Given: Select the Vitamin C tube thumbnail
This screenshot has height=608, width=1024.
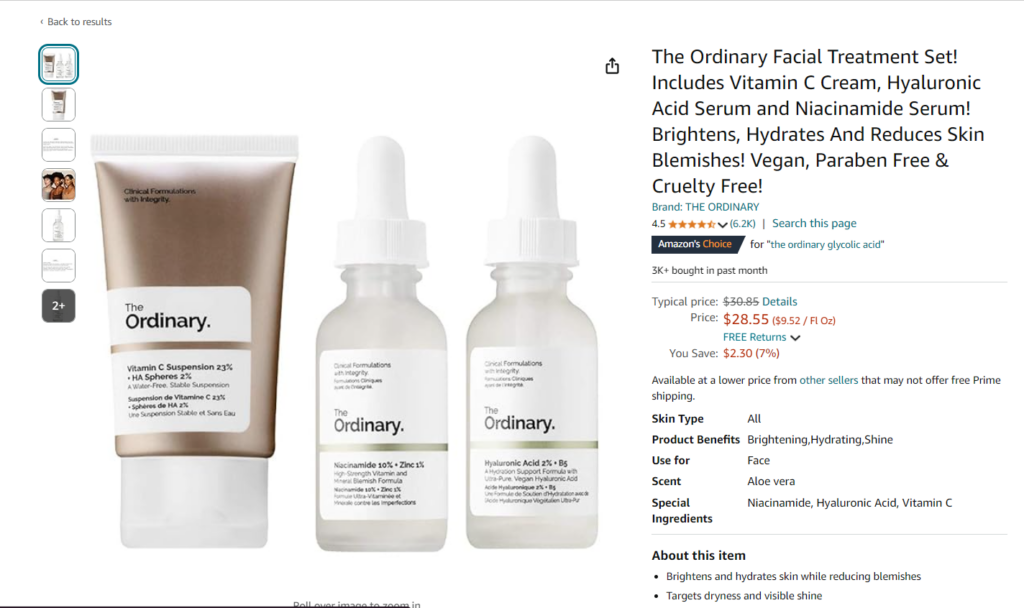Looking at the screenshot, I should pos(59,104).
